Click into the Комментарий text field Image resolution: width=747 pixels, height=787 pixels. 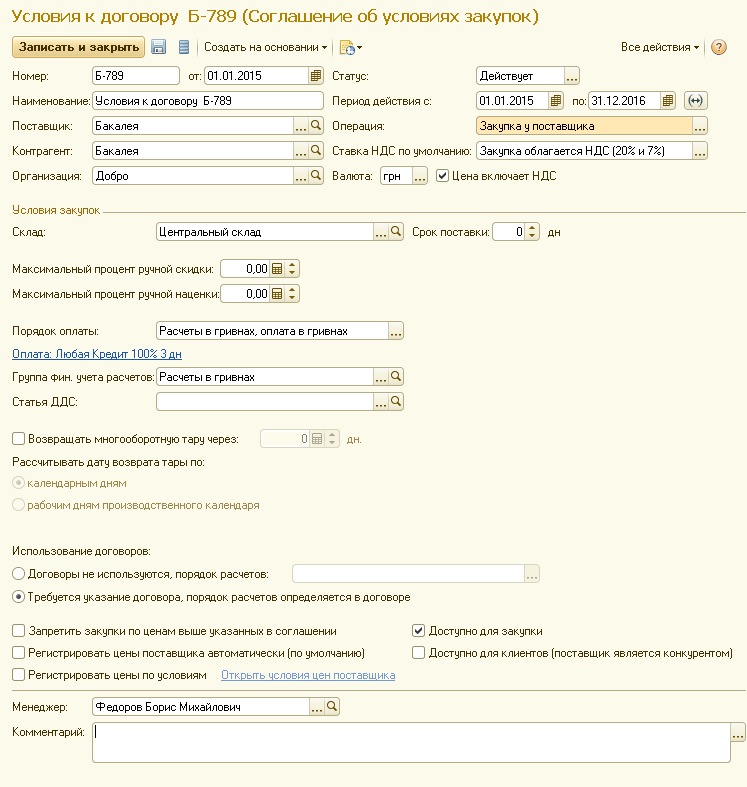pyautogui.click(x=410, y=743)
